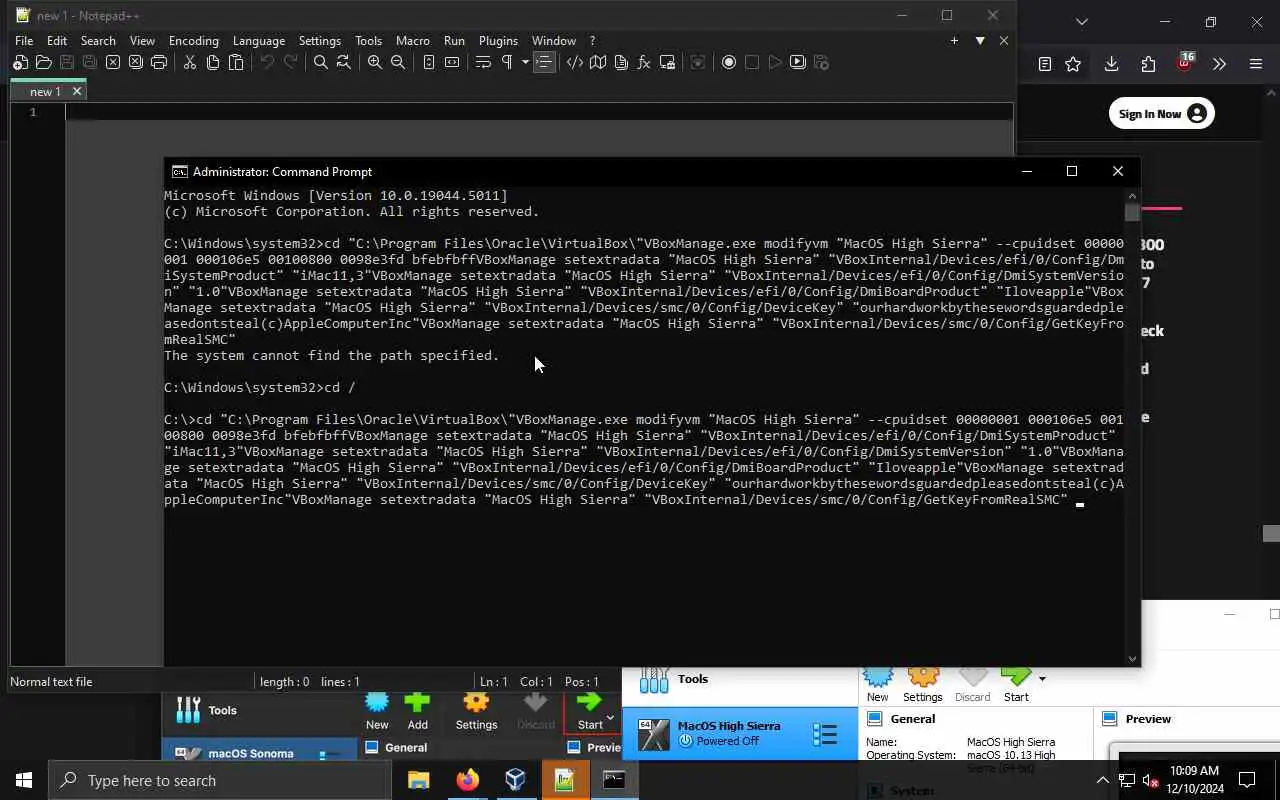Toggle synchronize horizontal scrolling icon
The image size is (1280, 800).
coord(452,62)
